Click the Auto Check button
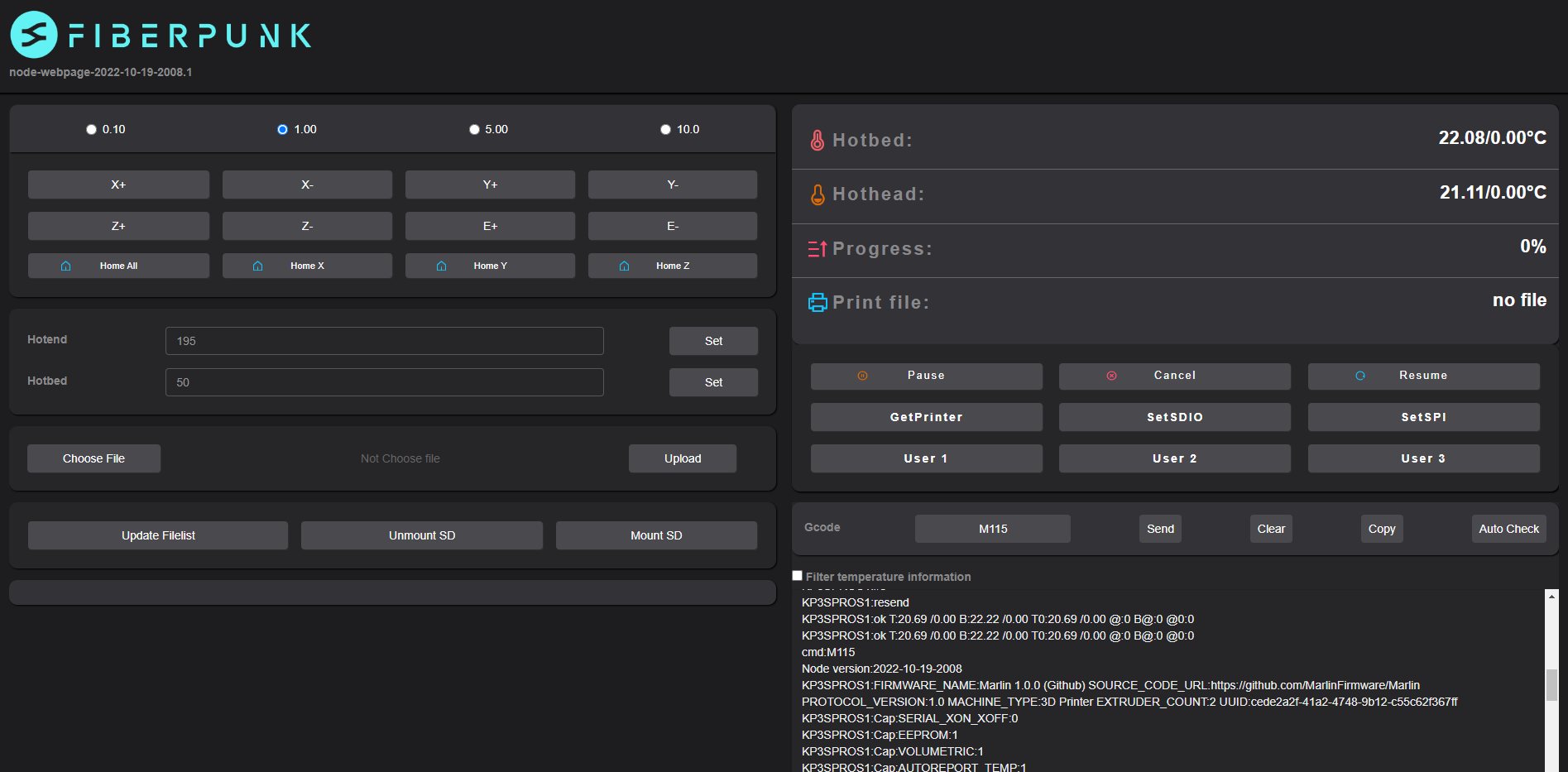The height and width of the screenshot is (772, 1568). 1508,529
